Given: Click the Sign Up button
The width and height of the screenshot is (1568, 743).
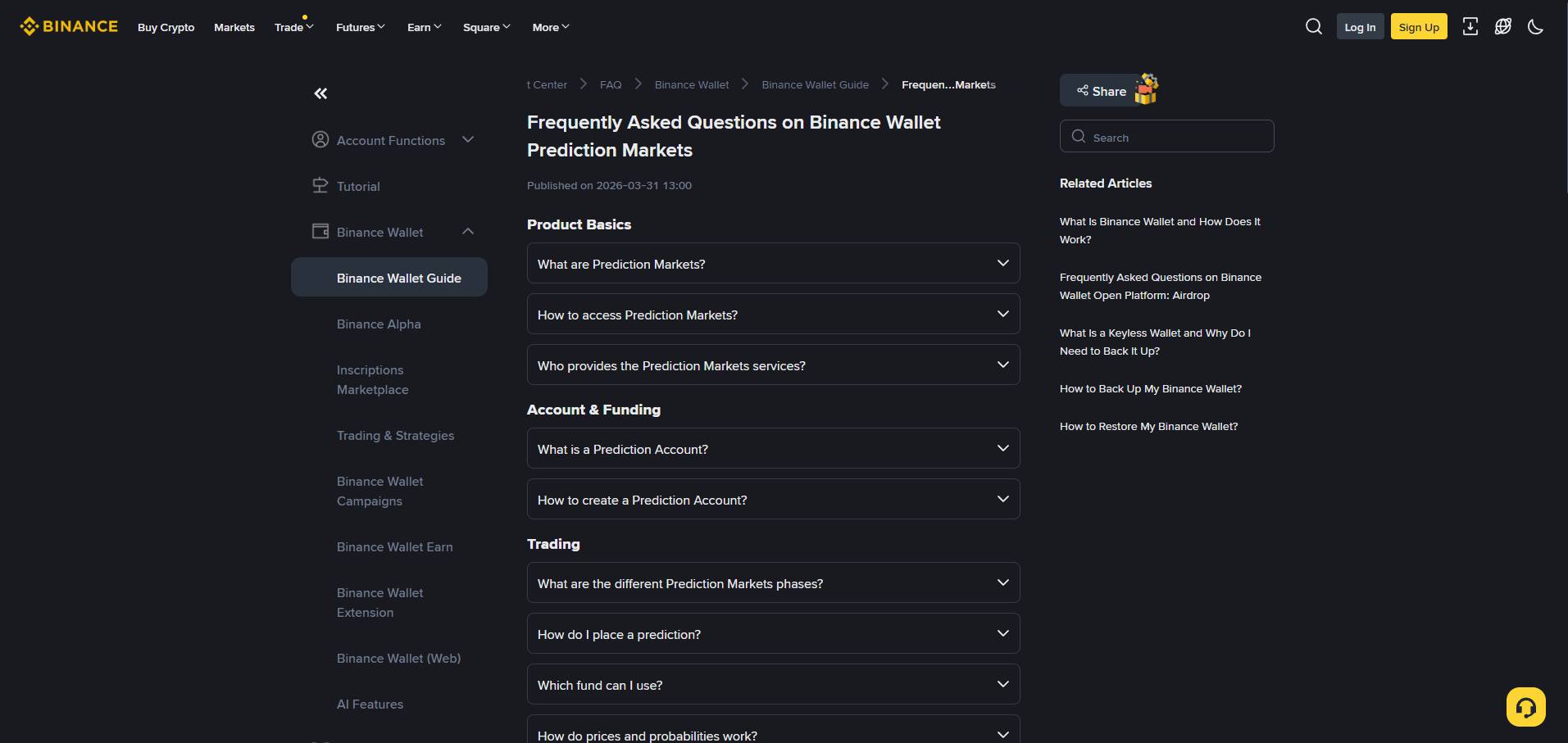Looking at the screenshot, I should [x=1419, y=26].
